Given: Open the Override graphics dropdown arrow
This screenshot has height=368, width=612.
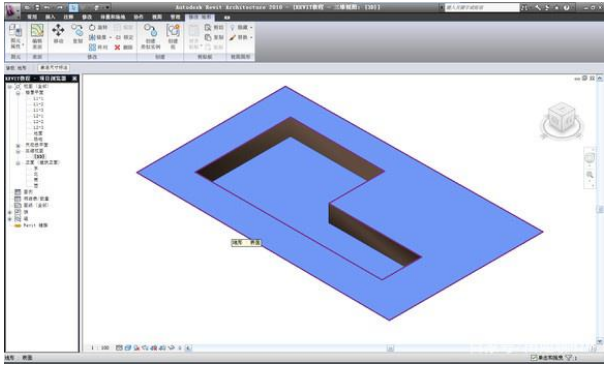Looking at the screenshot, I should [251, 37].
